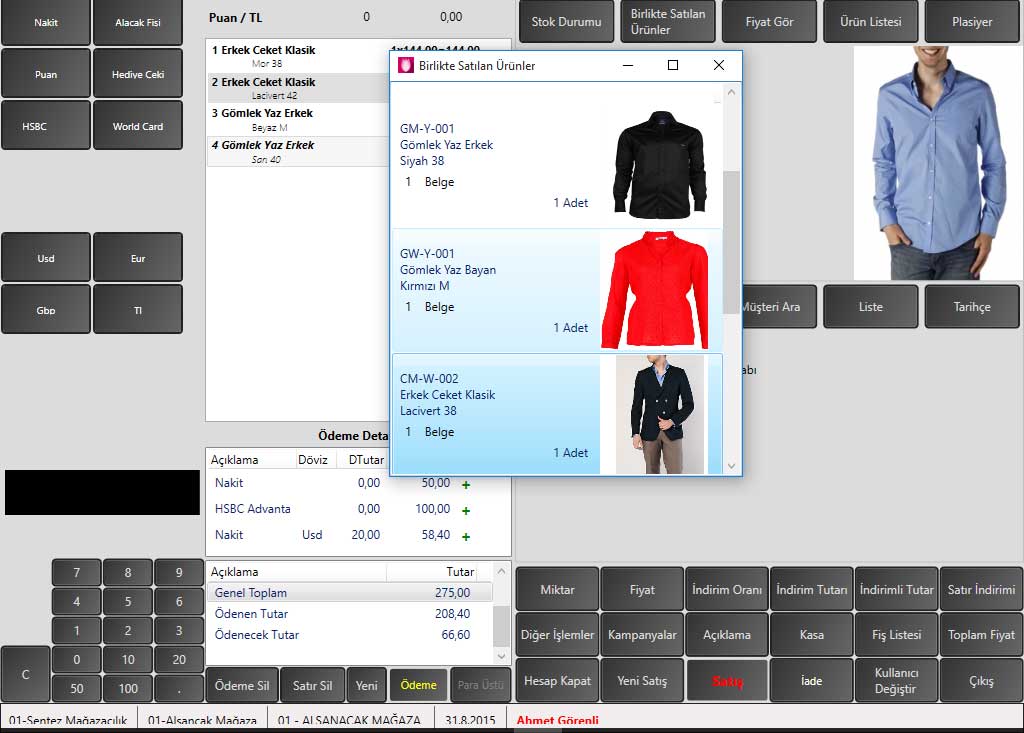This screenshot has height=733, width=1024.
Task: Open Fiyat Gör
Action: [769, 22]
